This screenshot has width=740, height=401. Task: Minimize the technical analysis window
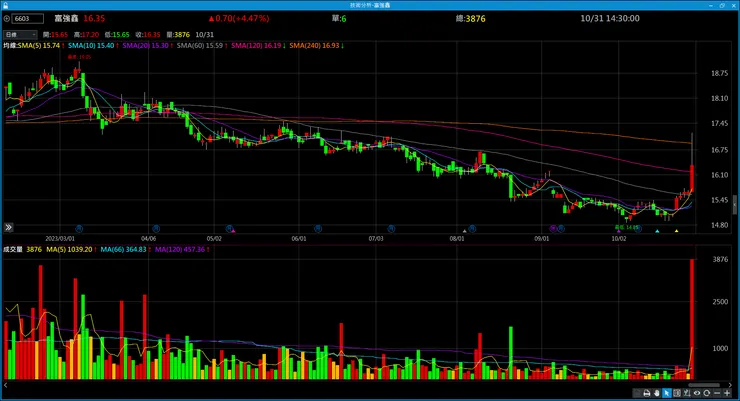(711, 5)
